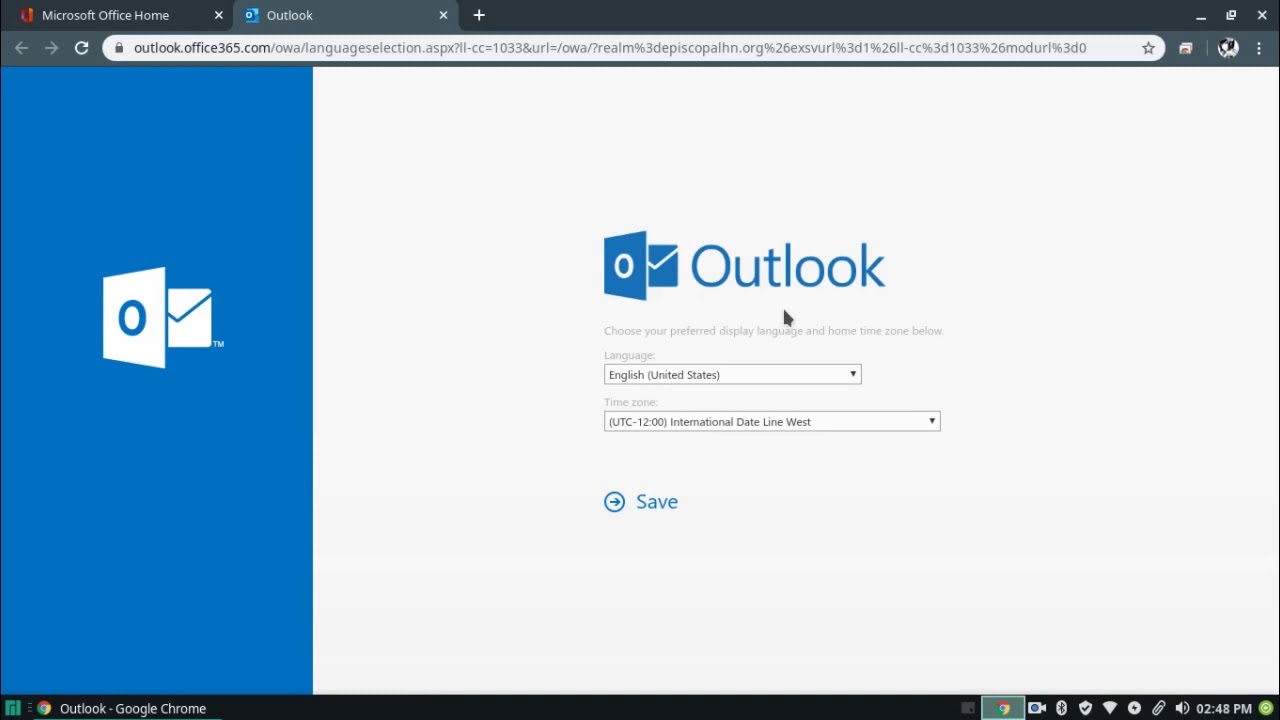
Task: Bookmark this page with the star
Action: tap(1148, 47)
